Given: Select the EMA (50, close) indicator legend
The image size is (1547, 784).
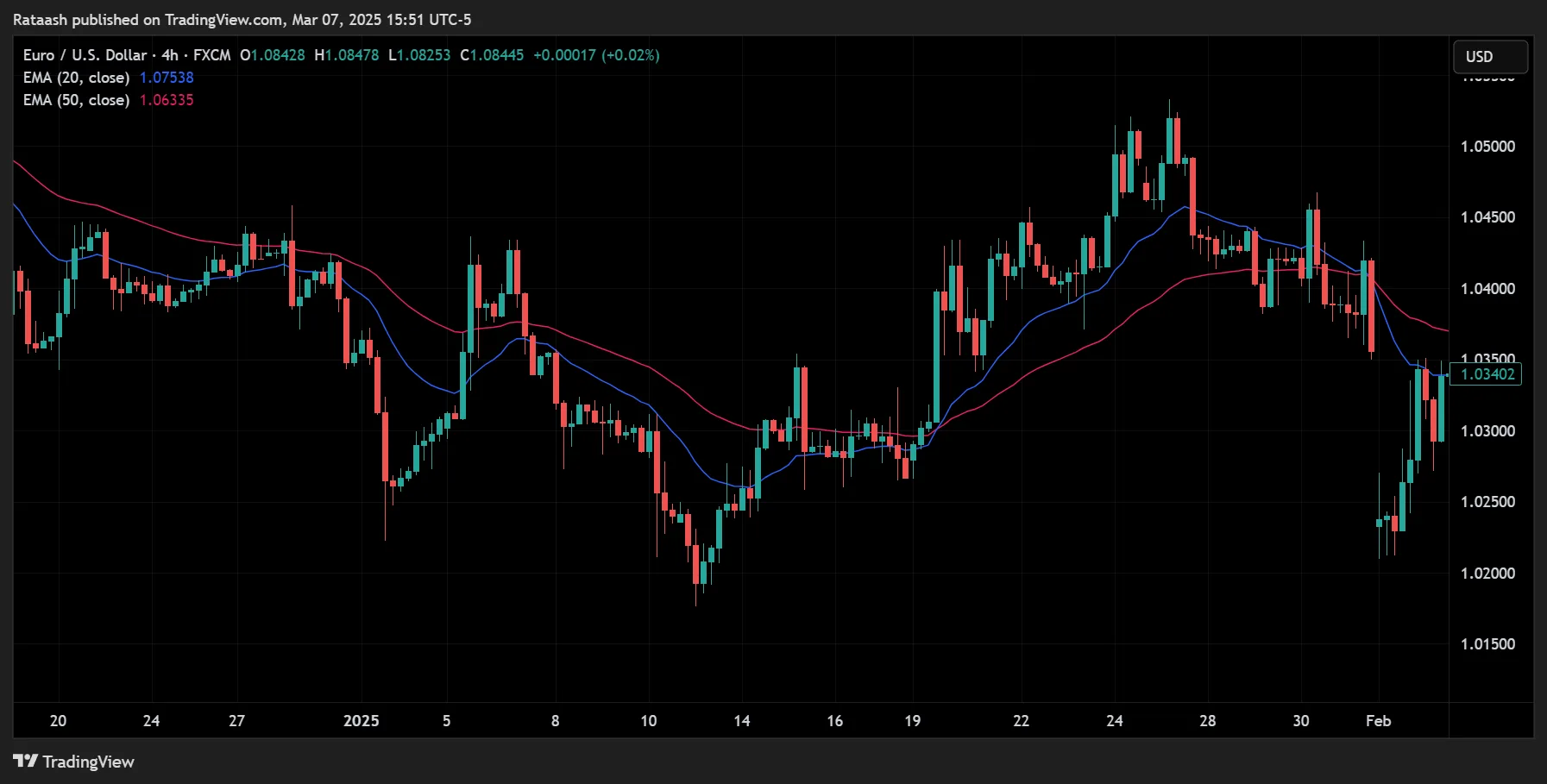Looking at the screenshot, I should tap(77, 99).
